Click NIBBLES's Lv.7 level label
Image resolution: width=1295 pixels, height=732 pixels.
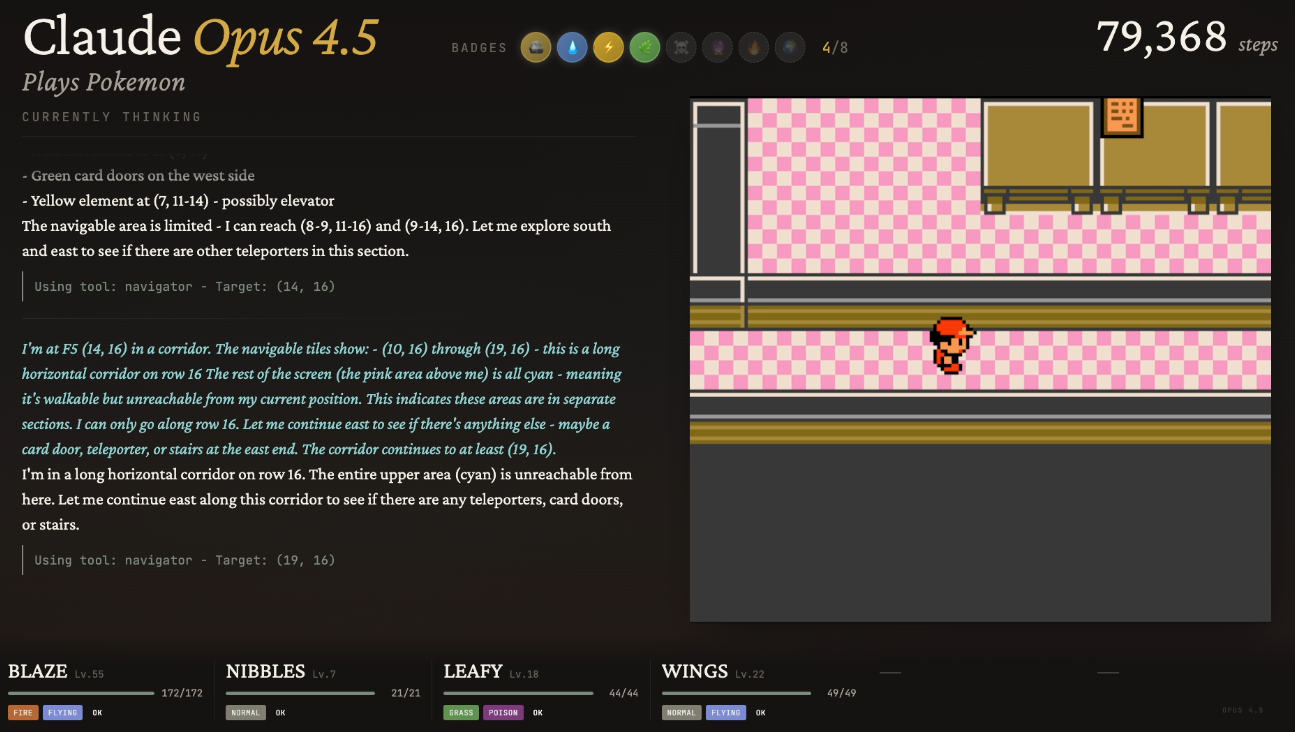(324, 674)
